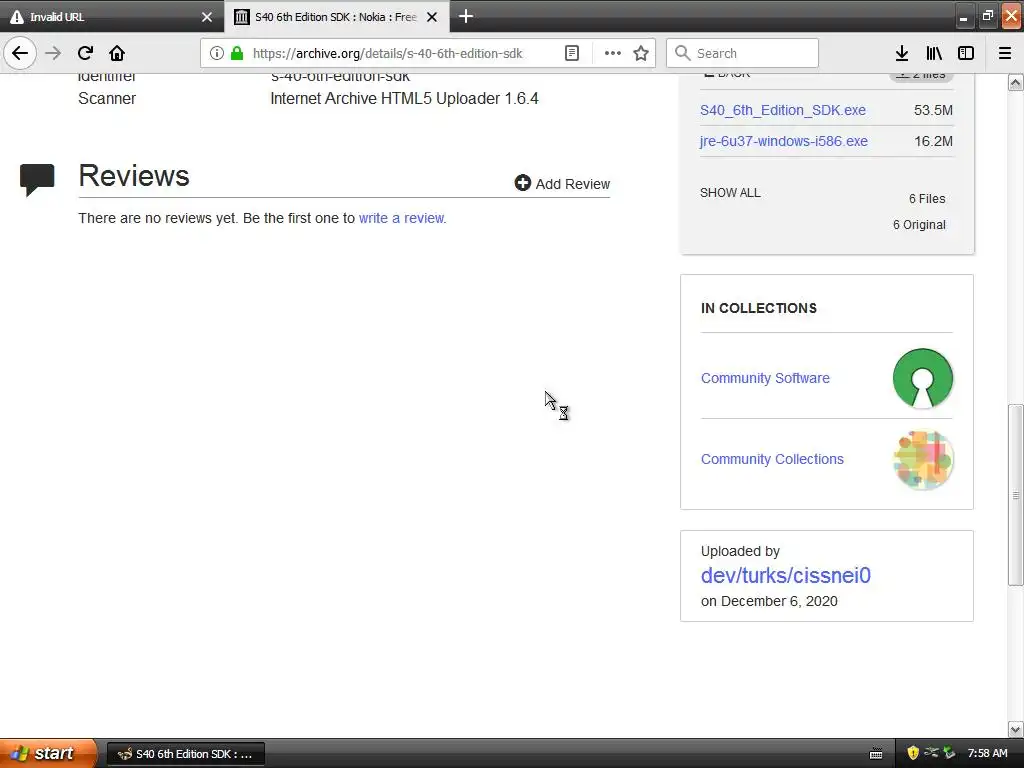Click the IN COLLECTIONS heading
This screenshot has width=1024, height=768.
coord(758,308)
